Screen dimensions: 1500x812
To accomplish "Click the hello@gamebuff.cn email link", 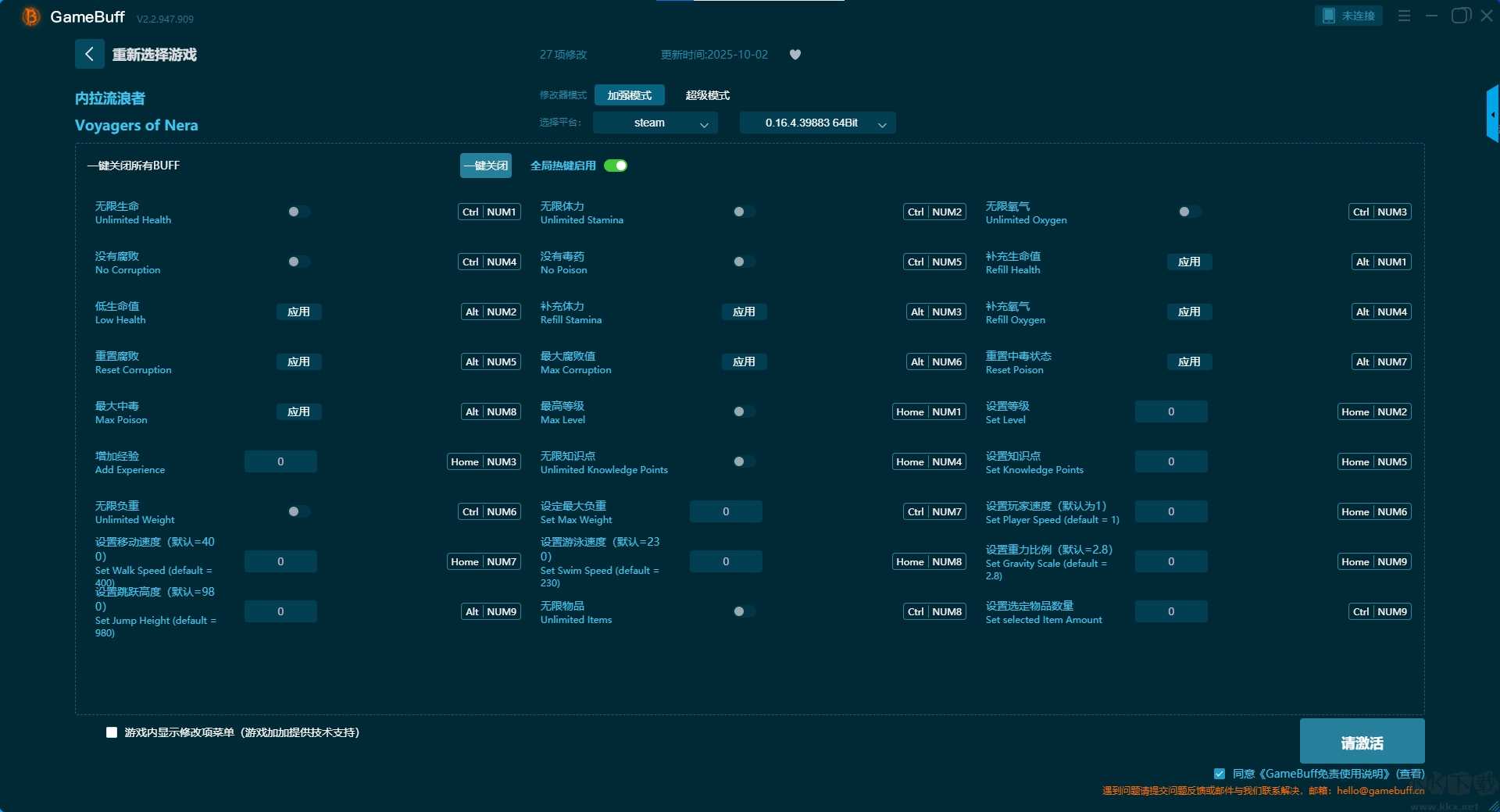I will pos(1380,791).
